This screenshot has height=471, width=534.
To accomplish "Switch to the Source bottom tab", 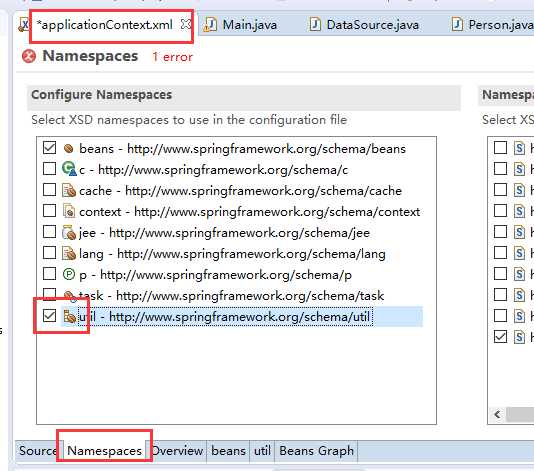I will click(x=37, y=451).
